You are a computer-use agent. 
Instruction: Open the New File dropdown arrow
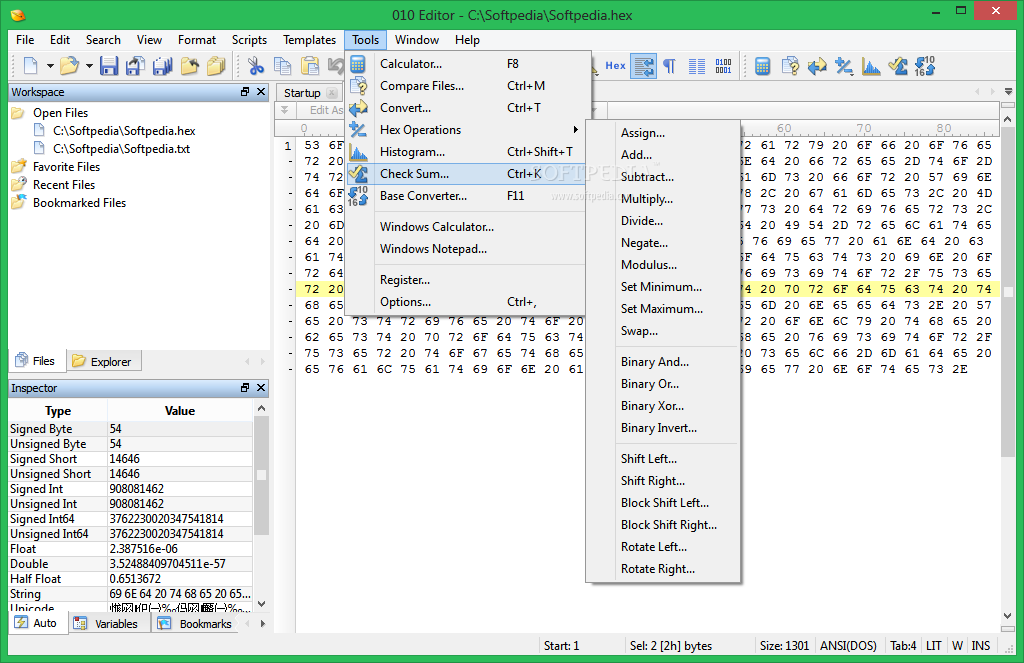[50, 65]
